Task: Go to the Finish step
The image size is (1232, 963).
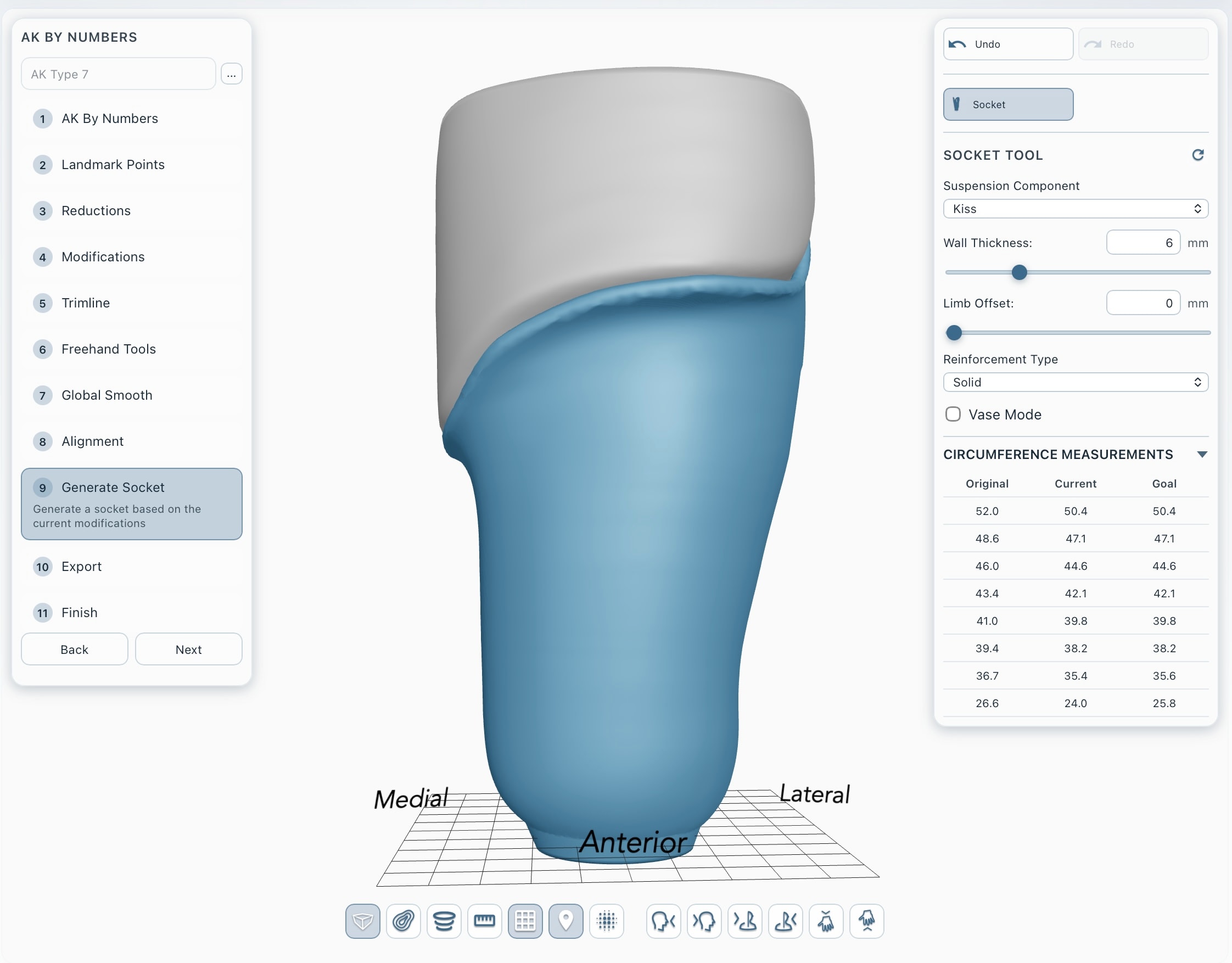Action: [131, 613]
